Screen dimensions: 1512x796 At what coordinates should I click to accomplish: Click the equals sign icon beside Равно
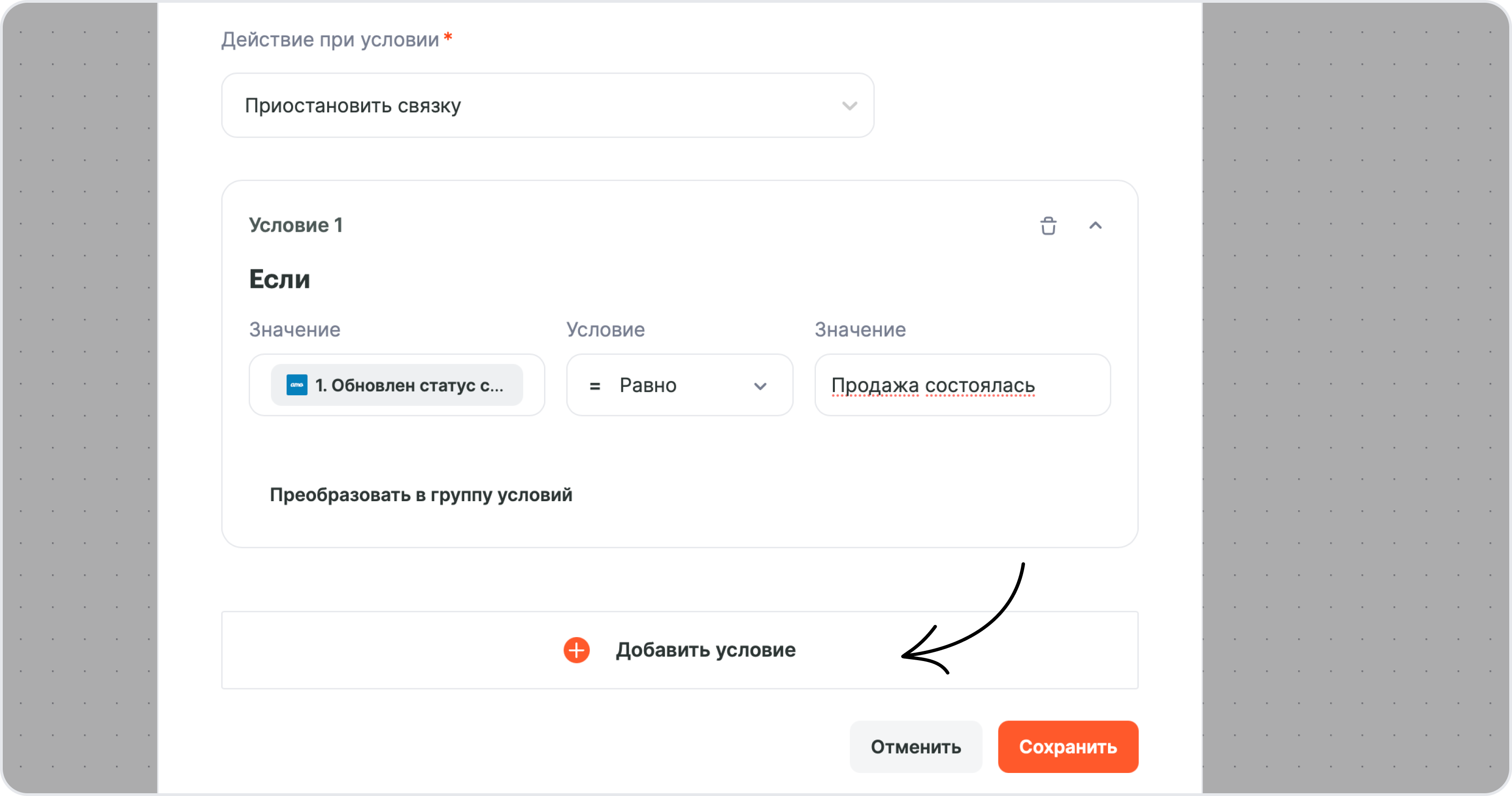(595, 386)
